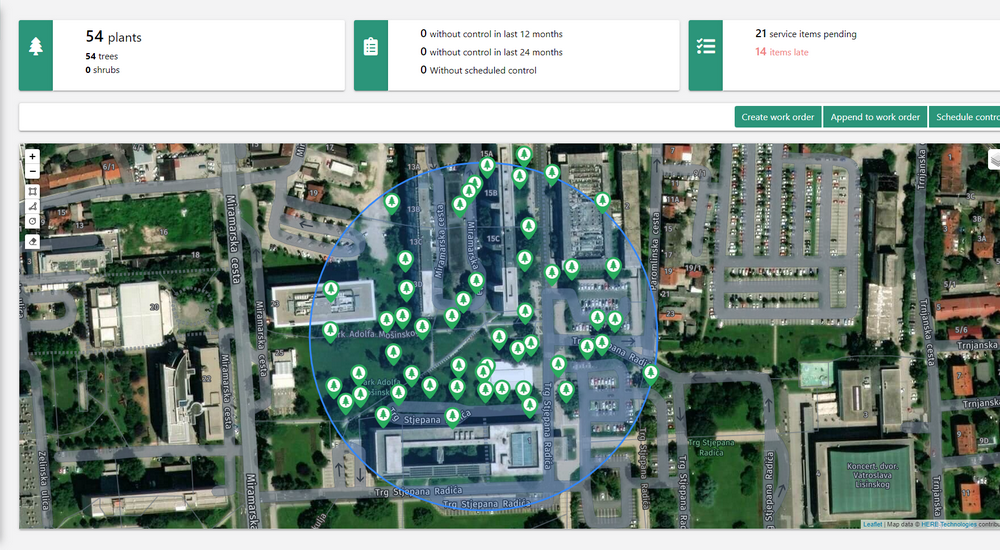1000x550 pixels.
Task: Select the polygon draw tool
Action: click(x=33, y=206)
